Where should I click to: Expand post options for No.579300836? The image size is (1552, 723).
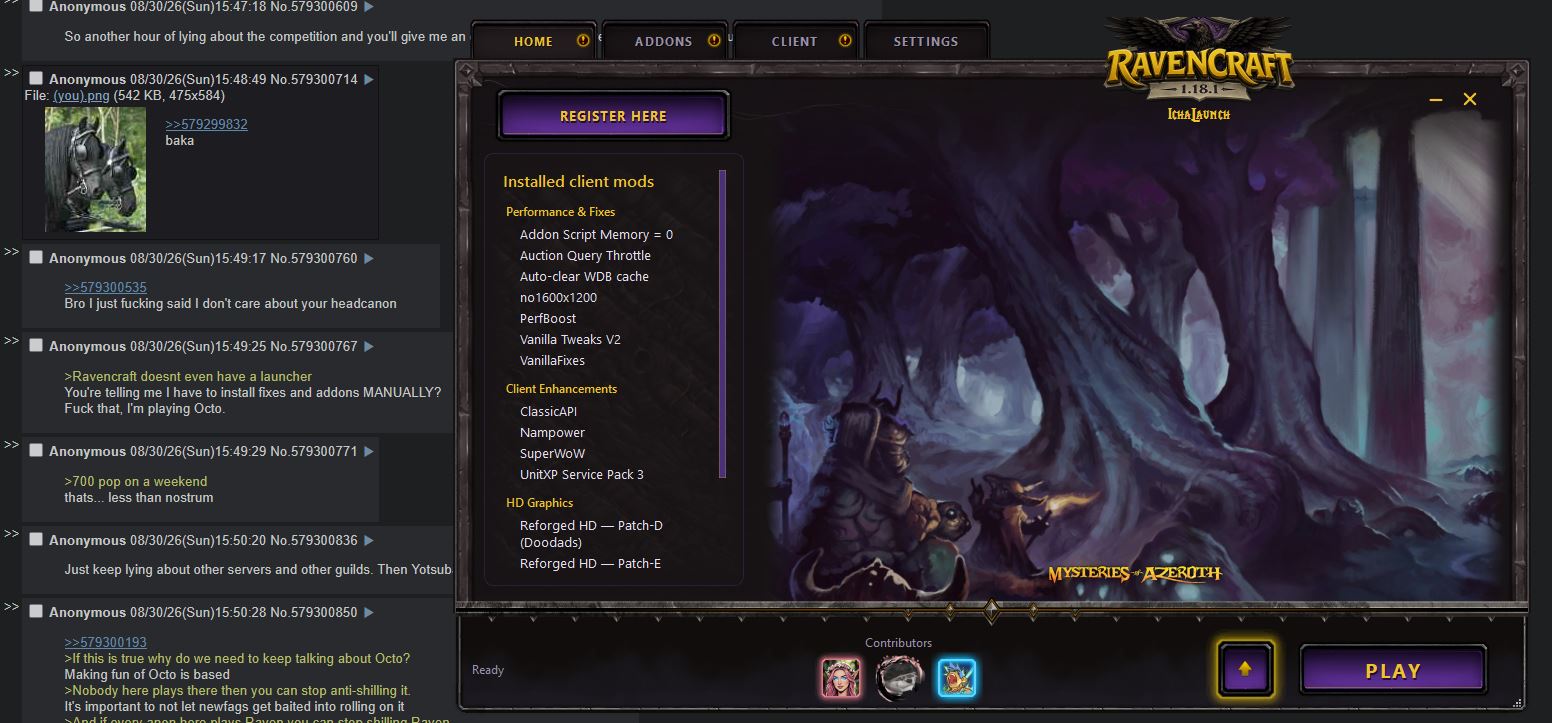tap(368, 540)
